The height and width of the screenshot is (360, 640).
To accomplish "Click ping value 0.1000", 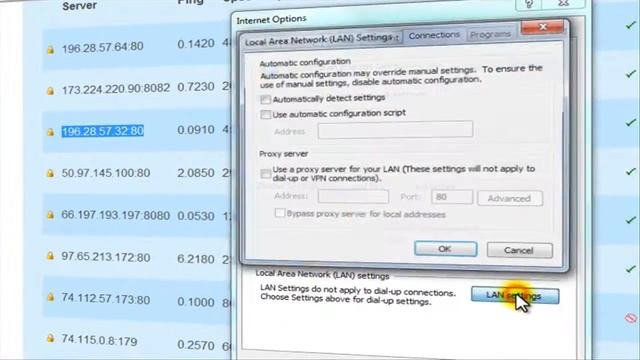I will (196, 302).
